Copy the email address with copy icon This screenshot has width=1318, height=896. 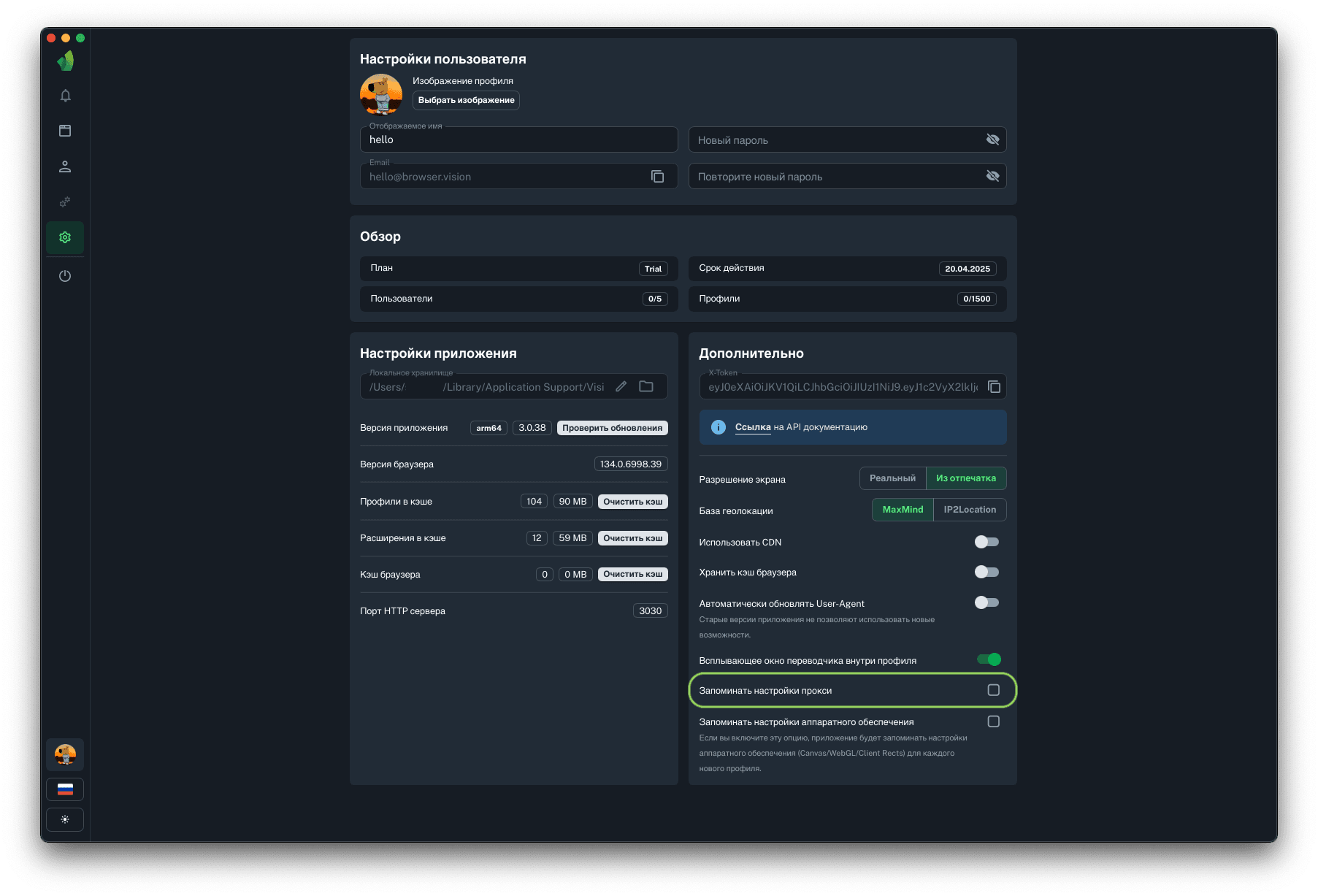[x=657, y=177]
